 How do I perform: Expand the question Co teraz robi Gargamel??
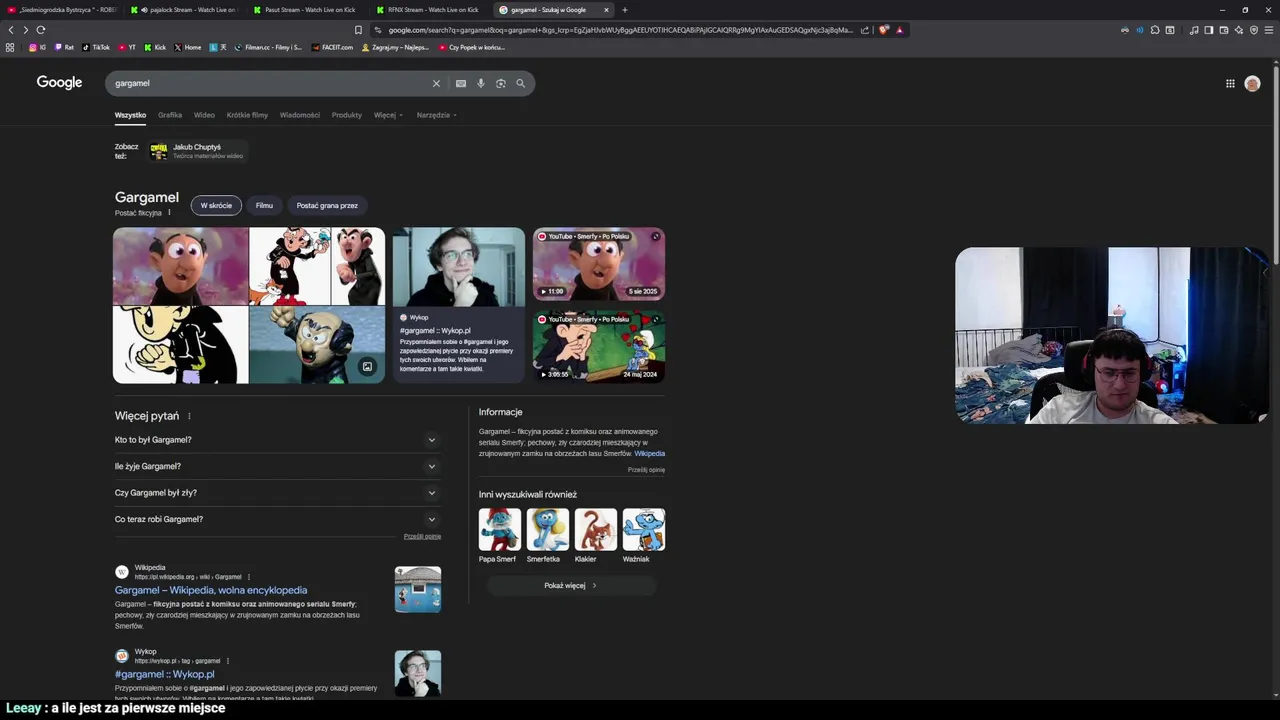click(x=277, y=519)
